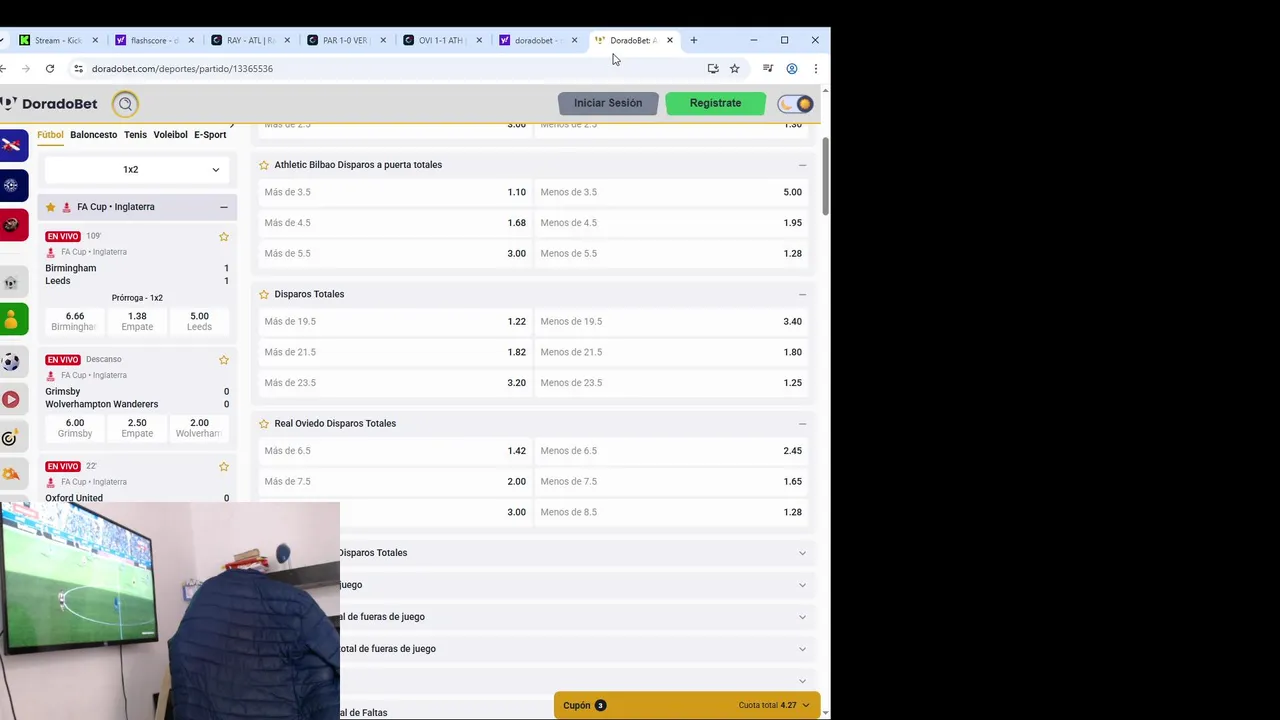Switch to the OVI 1-1 ATH tab
Screen dimensions: 1280x720
coord(441,40)
